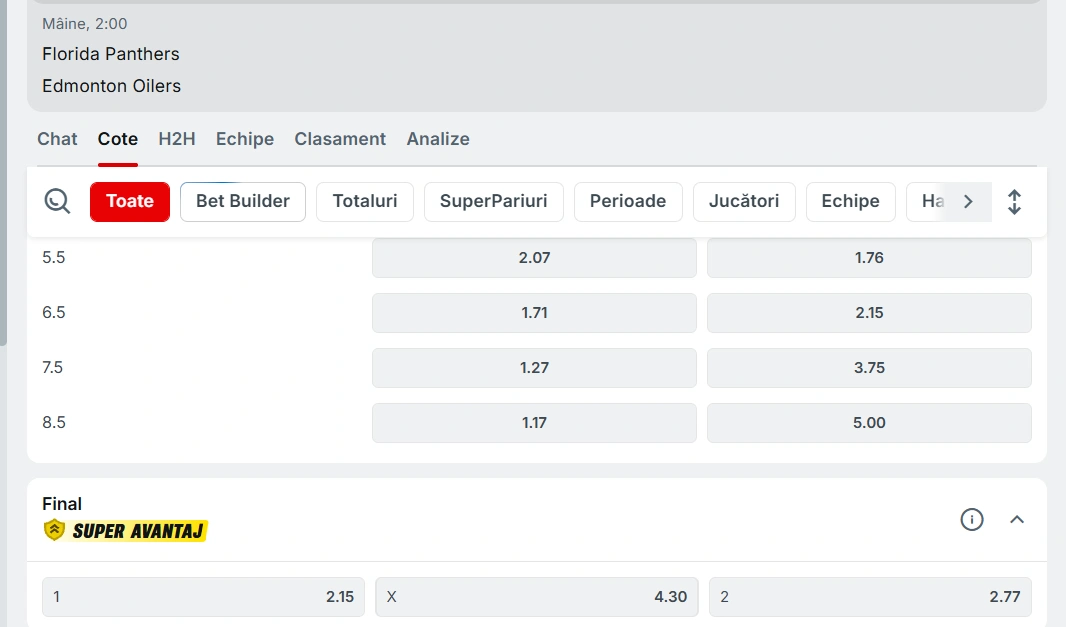Click the search magnifier icon
Viewport: 1066px width, 627px height.
coord(58,202)
